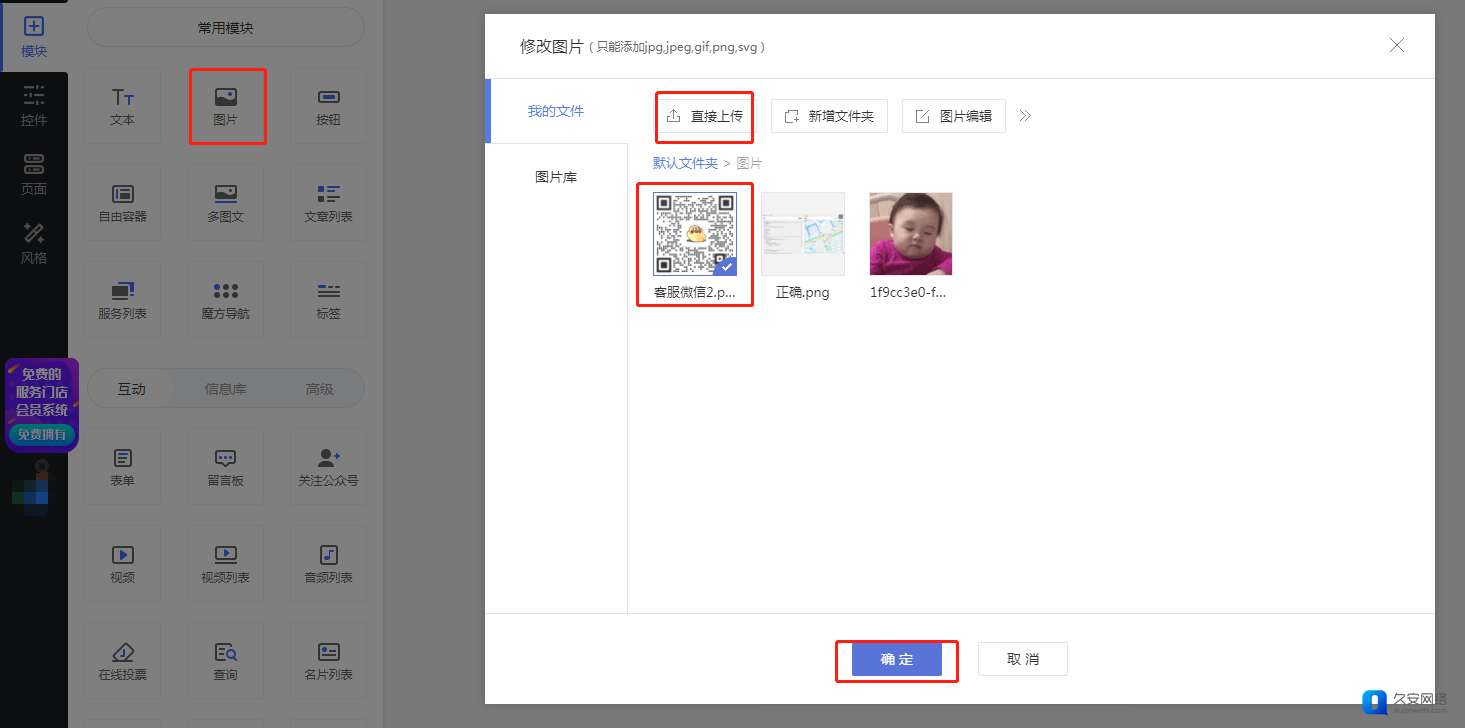The height and width of the screenshot is (728, 1465).
Task: Click the 直接上传 button
Action: click(704, 116)
